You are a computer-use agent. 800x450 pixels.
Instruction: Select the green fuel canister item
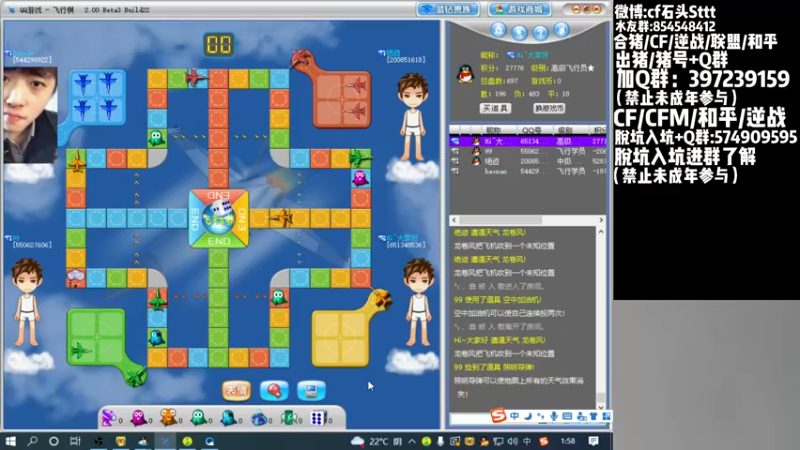click(289, 418)
